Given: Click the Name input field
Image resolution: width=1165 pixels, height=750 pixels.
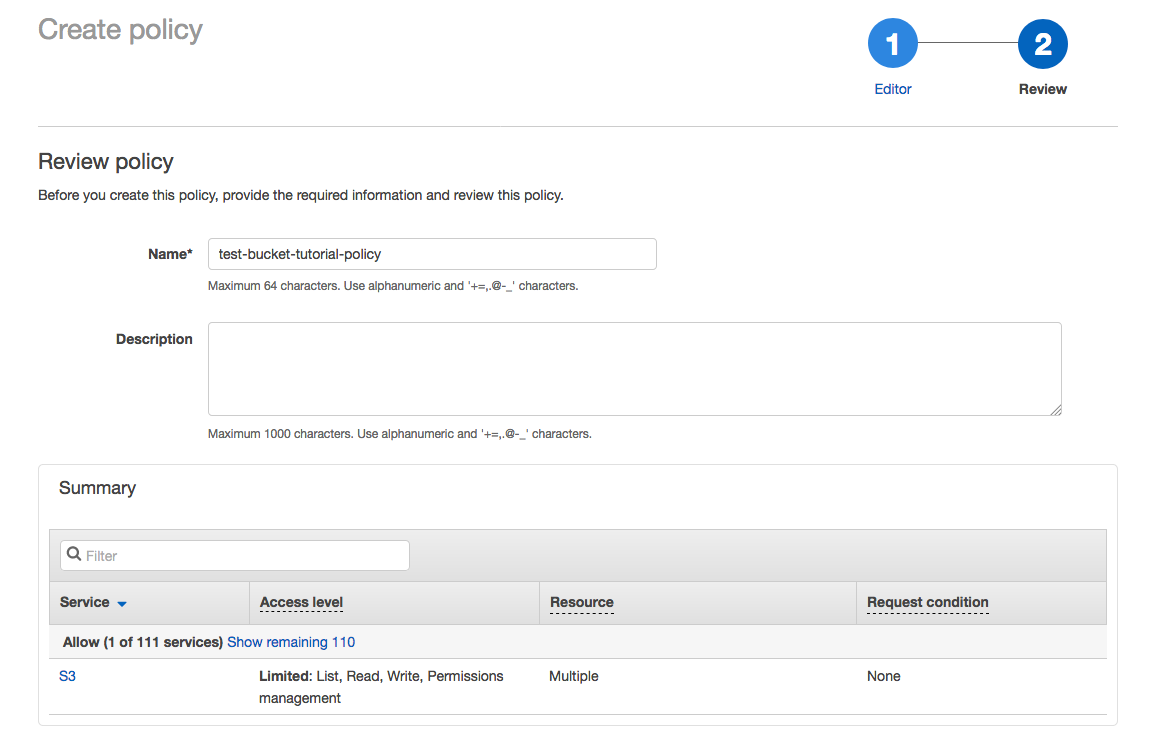Looking at the screenshot, I should (x=432, y=254).
